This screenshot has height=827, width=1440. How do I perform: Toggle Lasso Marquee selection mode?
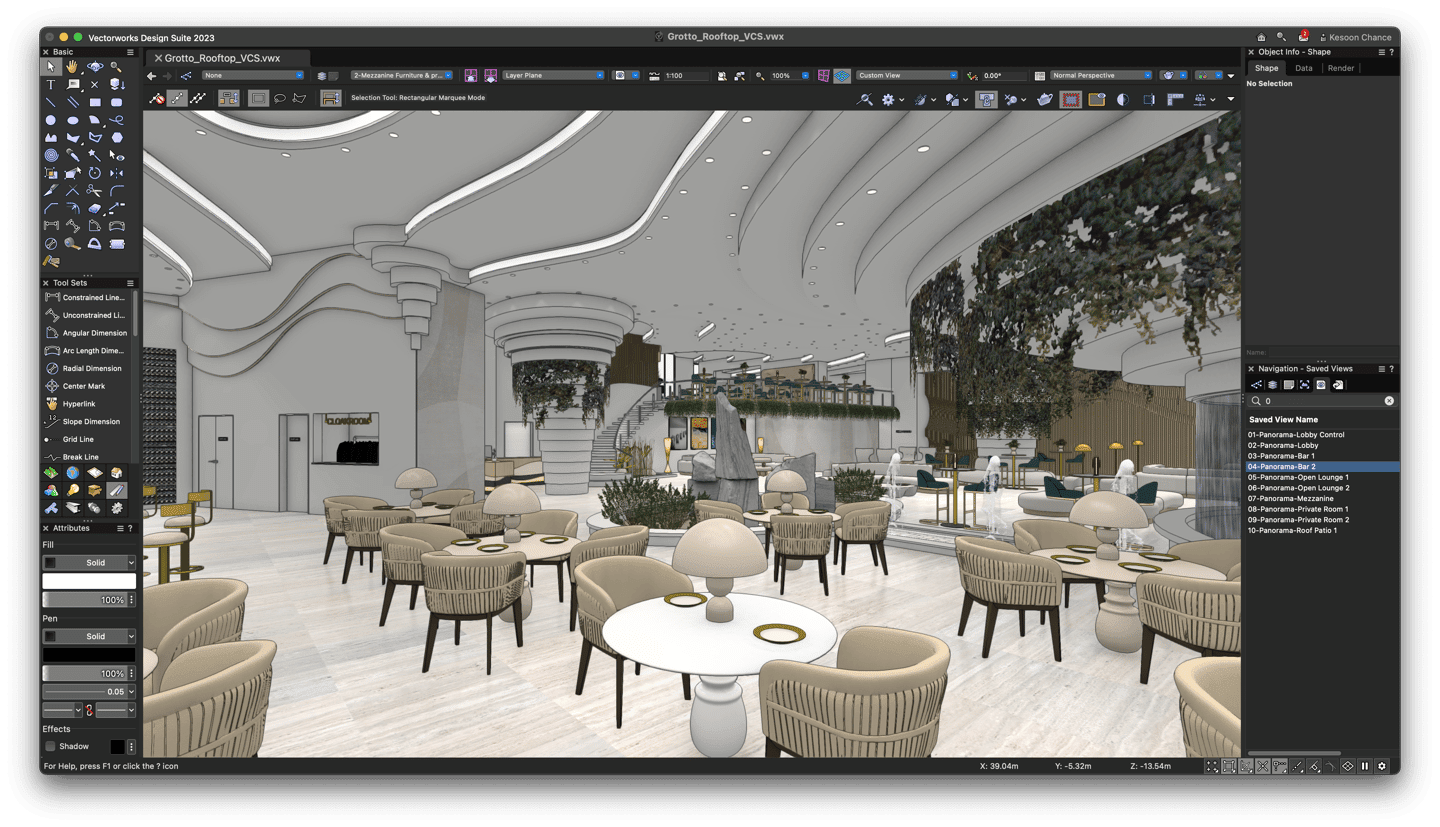(280, 99)
